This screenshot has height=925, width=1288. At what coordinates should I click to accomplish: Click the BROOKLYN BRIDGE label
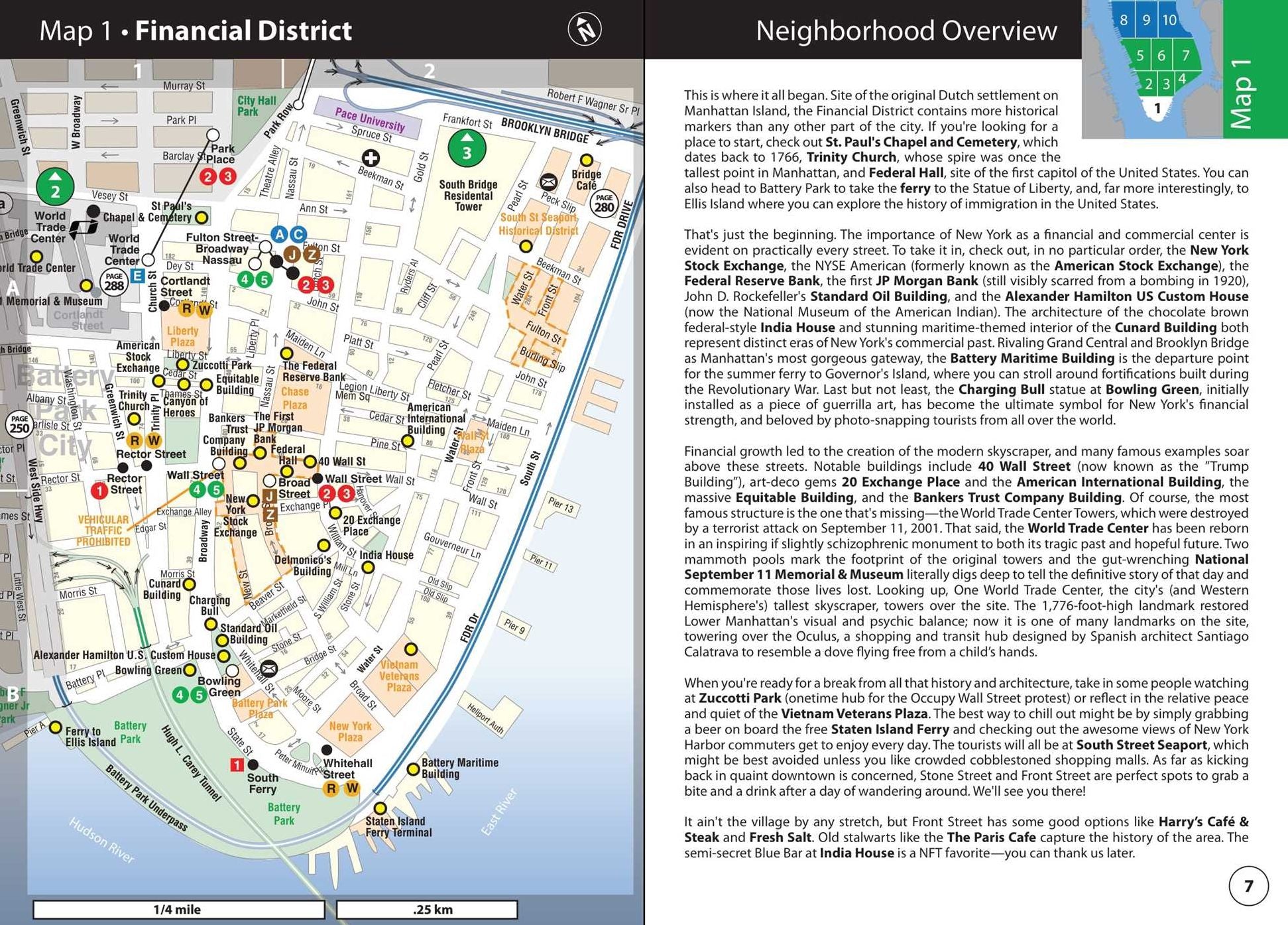[x=544, y=130]
